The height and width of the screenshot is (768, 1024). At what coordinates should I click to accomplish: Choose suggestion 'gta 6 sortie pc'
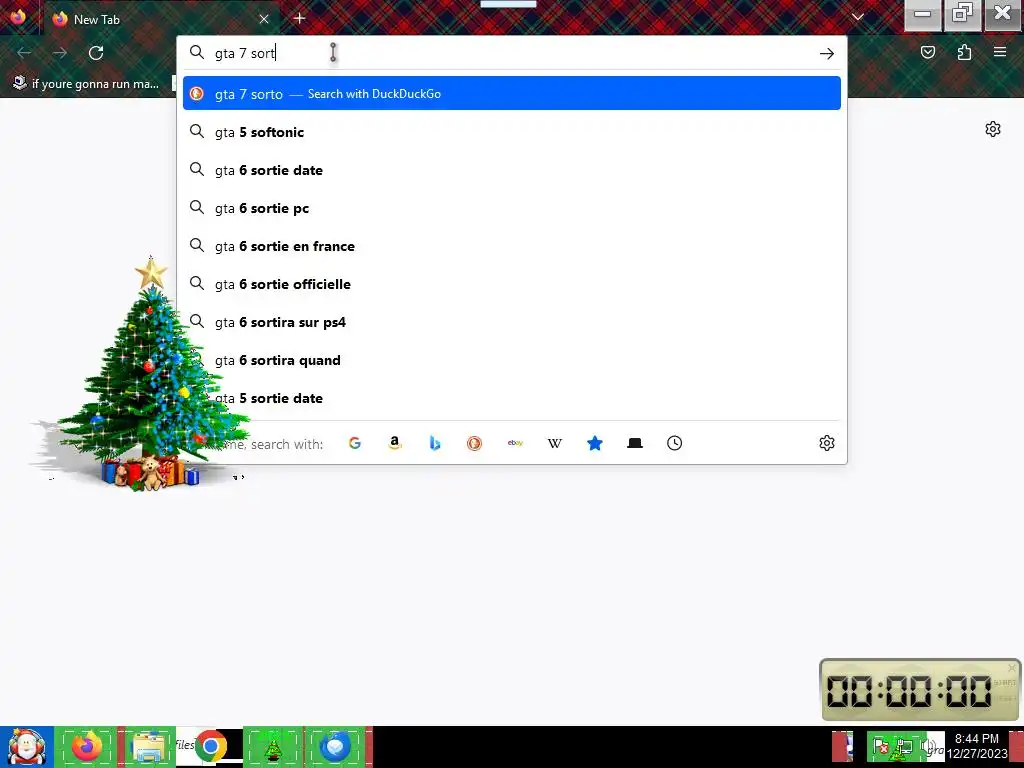click(x=511, y=208)
